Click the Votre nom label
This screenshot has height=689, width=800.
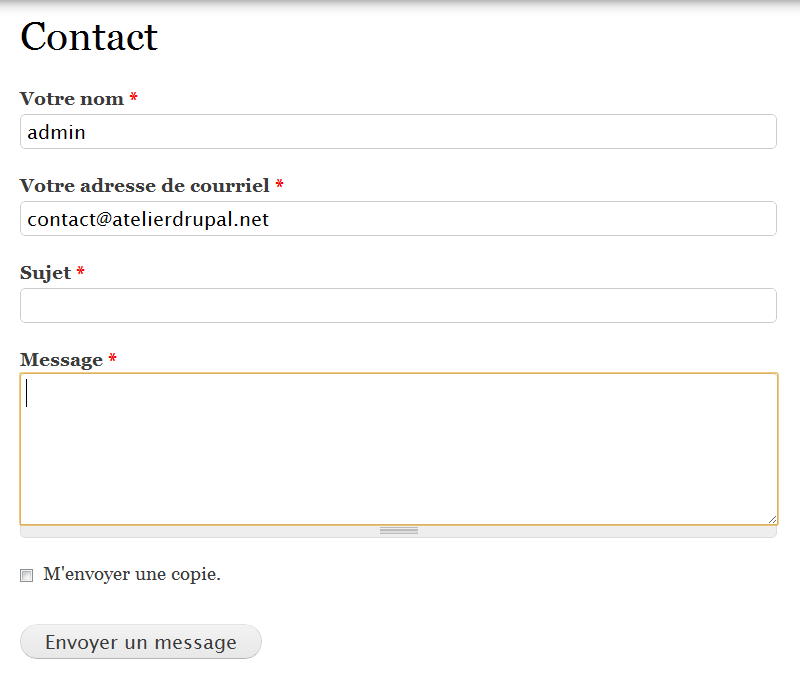(72, 99)
